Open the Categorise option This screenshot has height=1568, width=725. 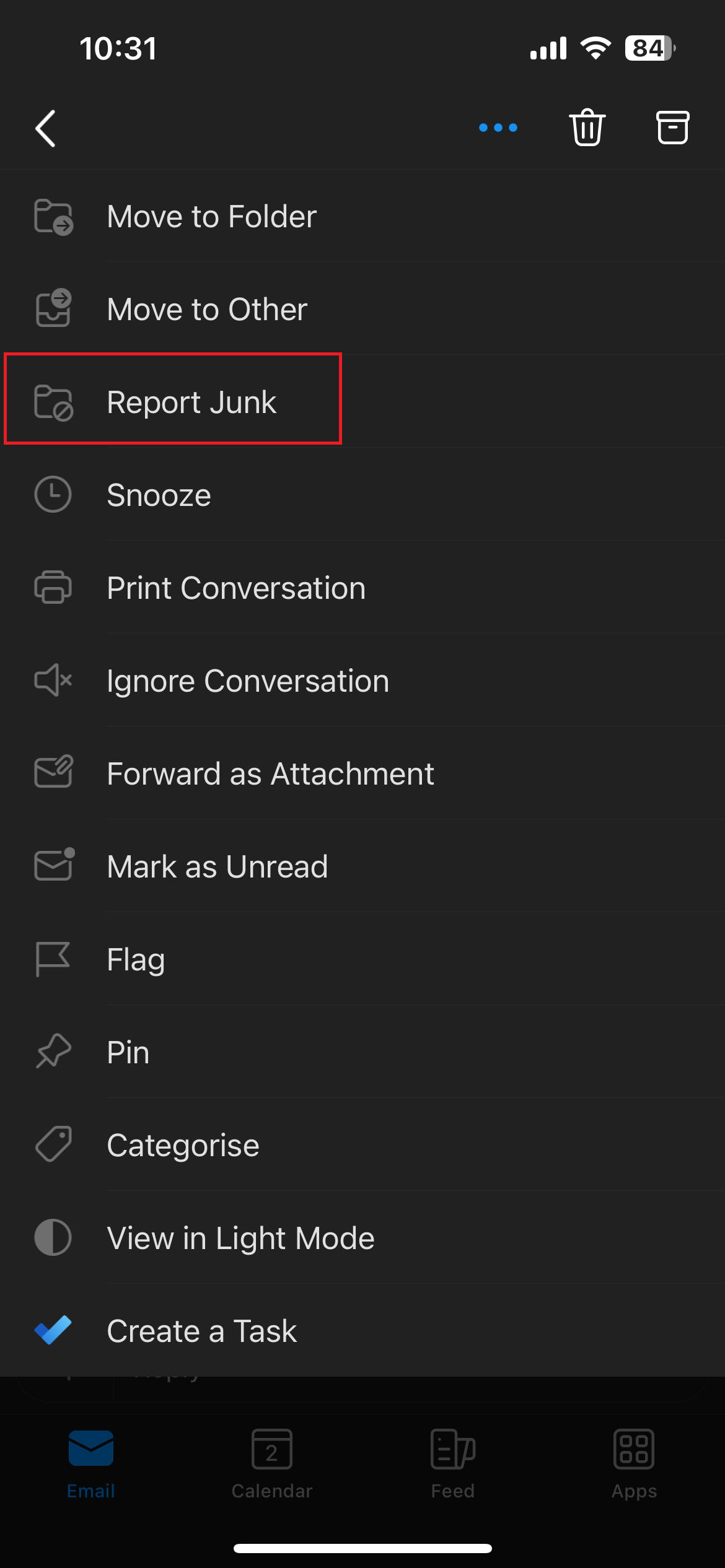pyautogui.click(x=183, y=1145)
